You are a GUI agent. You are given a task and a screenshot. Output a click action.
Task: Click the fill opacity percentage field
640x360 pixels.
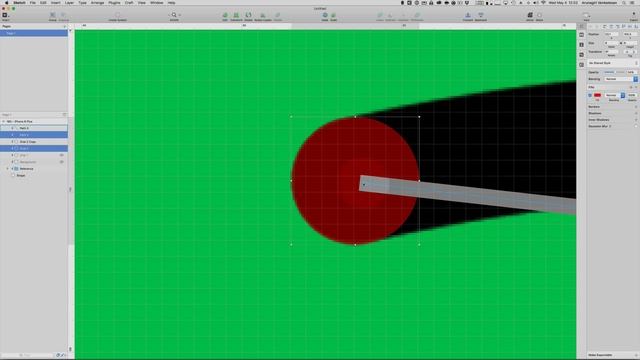tap(632, 95)
